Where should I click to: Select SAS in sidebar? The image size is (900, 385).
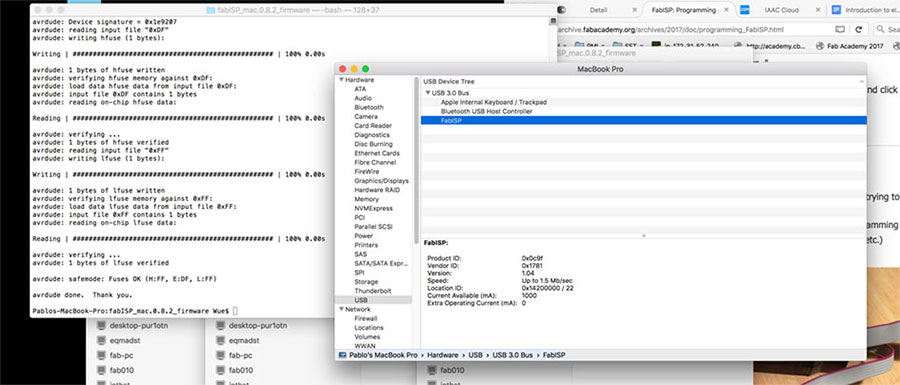pyautogui.click(x=360, y=254)
